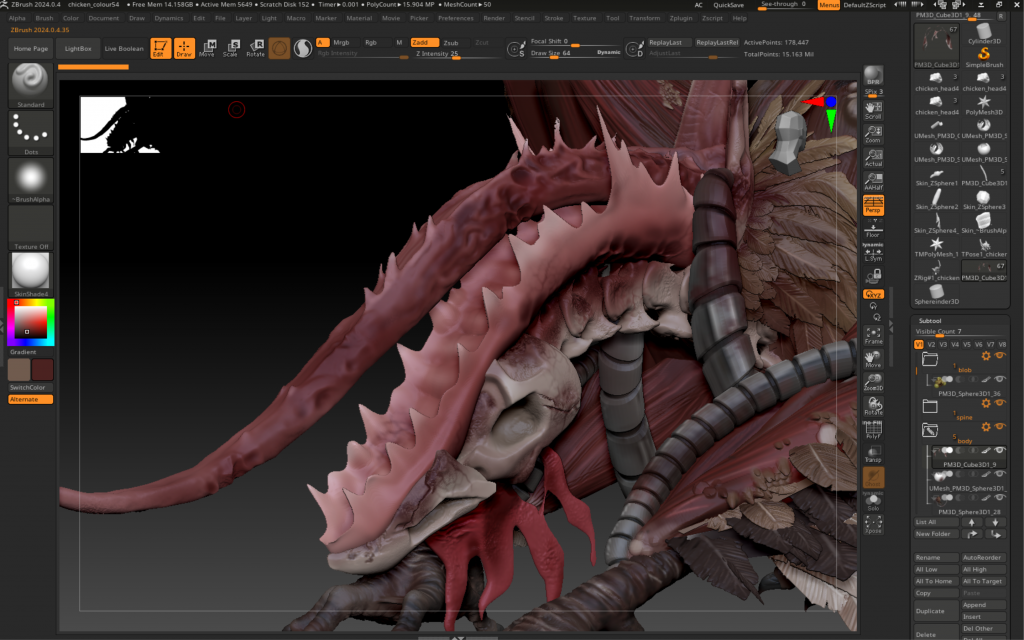Click the Frame view icon
Viewport: 1024px width, 640px height.
[873, 335]
